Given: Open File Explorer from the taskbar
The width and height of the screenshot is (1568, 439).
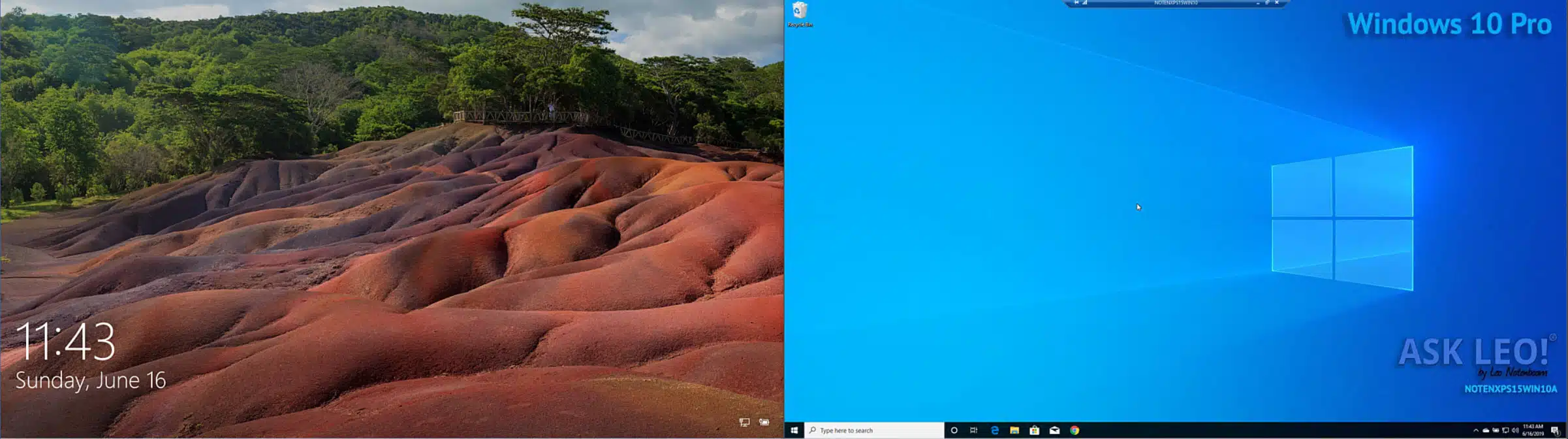Looking at the screenshot, I should (x=1014, y=431).
